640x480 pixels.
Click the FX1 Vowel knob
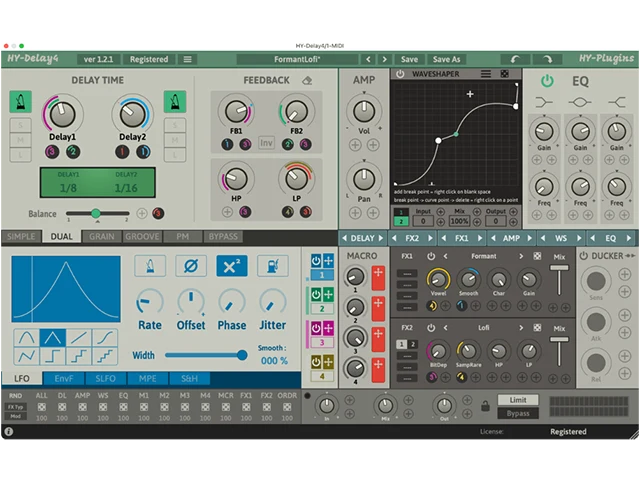438,279
